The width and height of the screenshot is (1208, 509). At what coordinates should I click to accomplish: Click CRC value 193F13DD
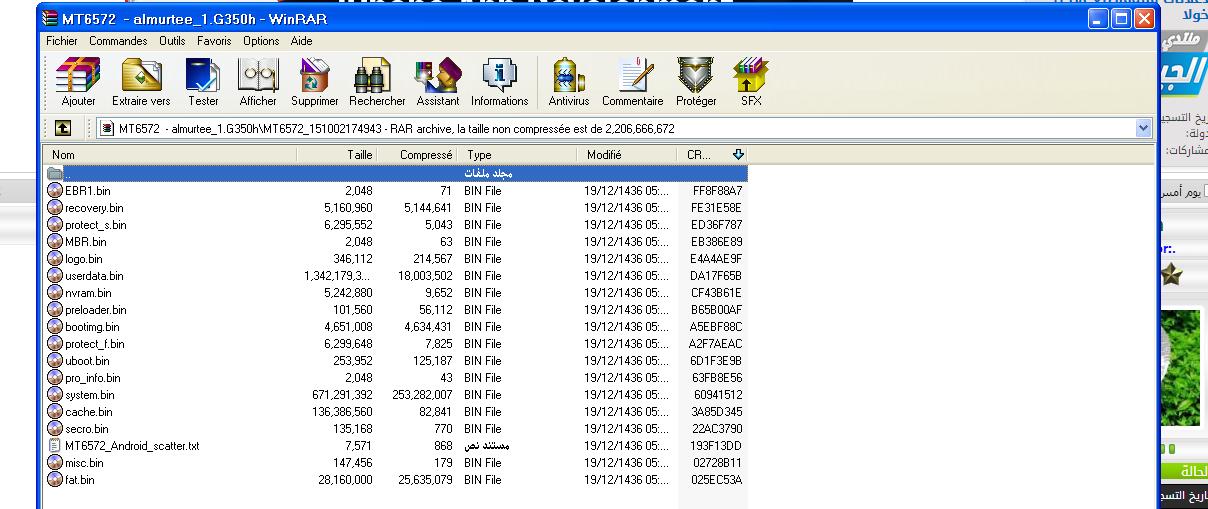tap(717, 445)
